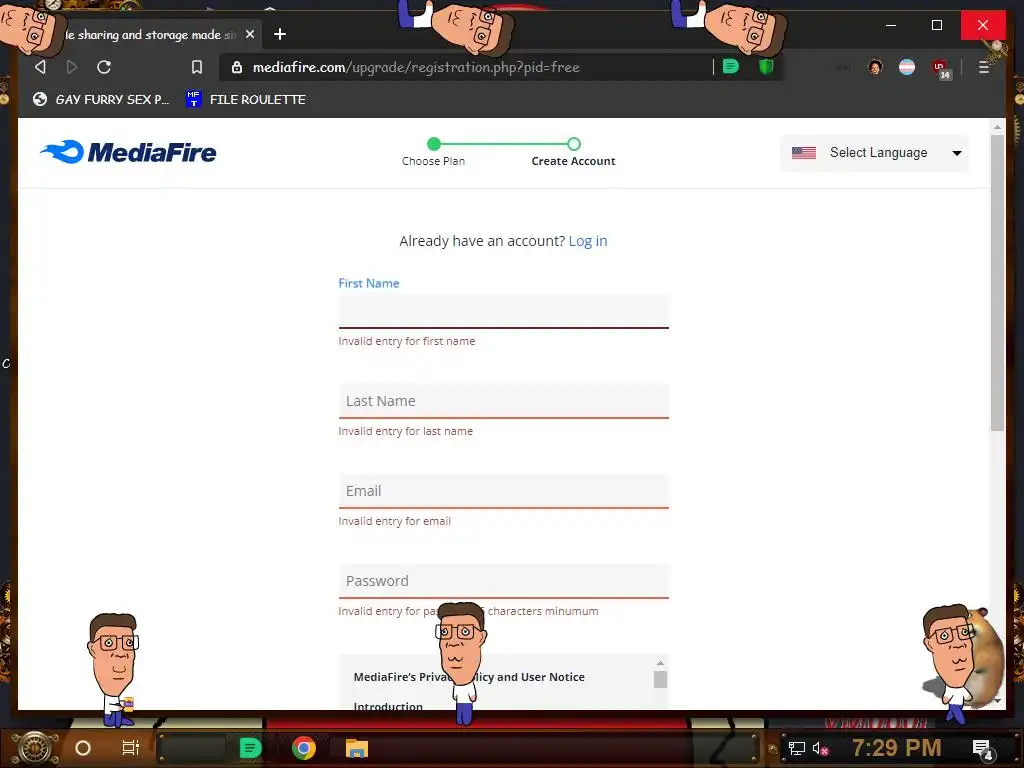1024x768 pixels.
Task: Click the address bar URL
Action: 416,67
